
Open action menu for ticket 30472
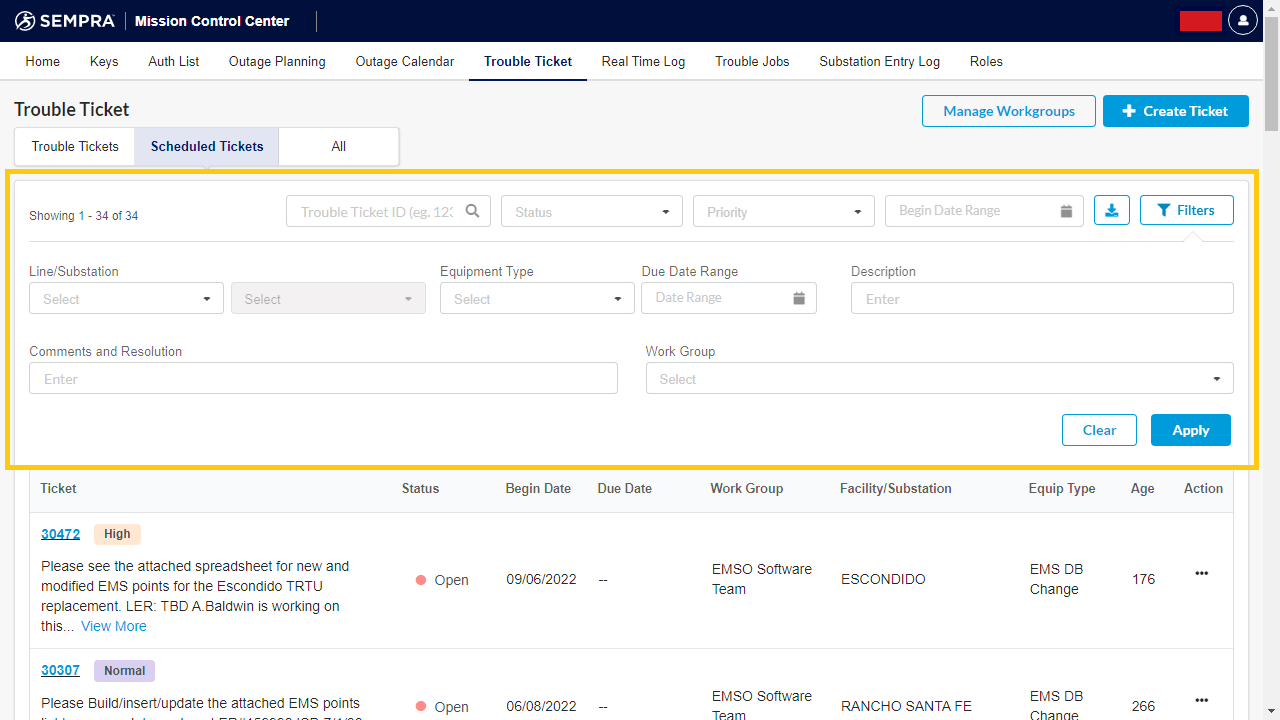1202,573
